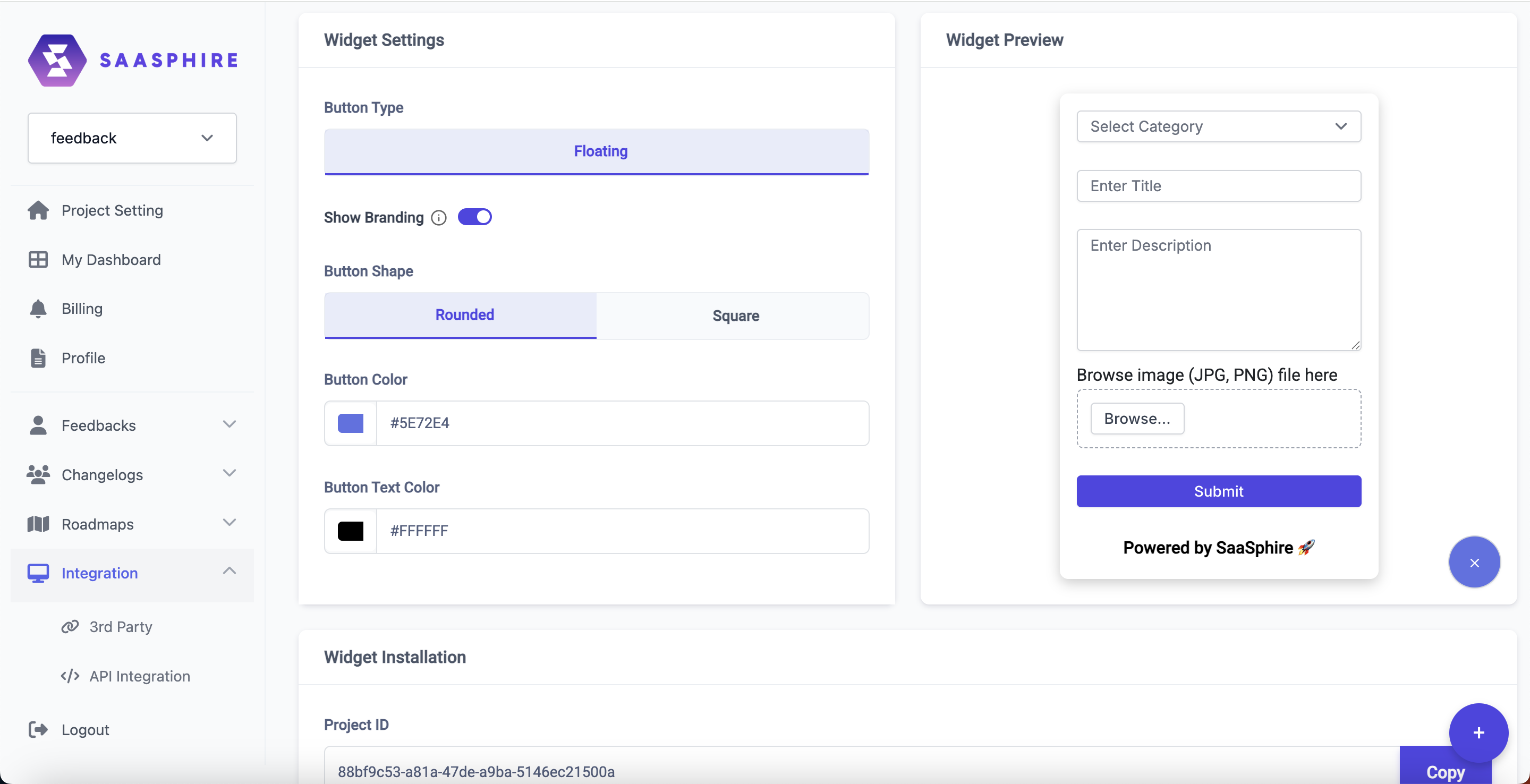Close widget preview with round X button
Image resolution: width=1530 pixels, height=784 pixels.
[1474, 563]
